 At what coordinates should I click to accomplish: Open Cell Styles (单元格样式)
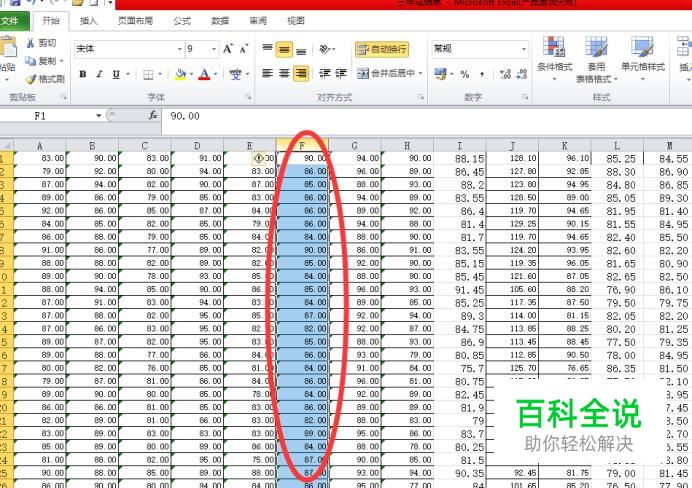pyautogui.click(x=643, y=59)
